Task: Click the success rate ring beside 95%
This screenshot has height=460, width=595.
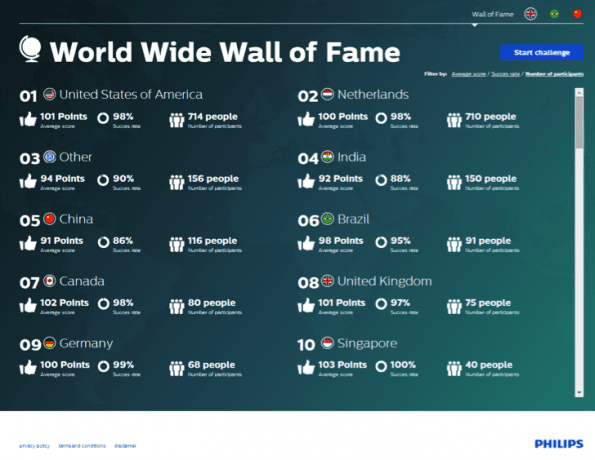Action: pyautogui.click(x=381, y=242)
